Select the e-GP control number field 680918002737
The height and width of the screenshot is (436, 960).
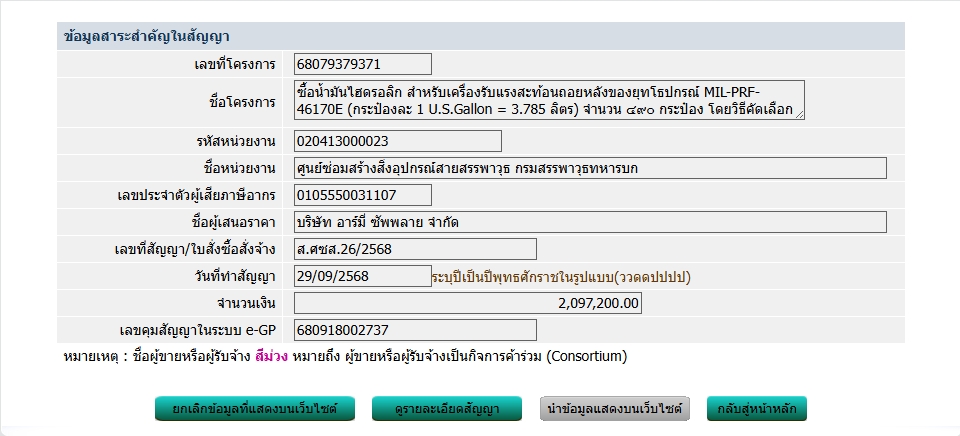pos(415,330)
